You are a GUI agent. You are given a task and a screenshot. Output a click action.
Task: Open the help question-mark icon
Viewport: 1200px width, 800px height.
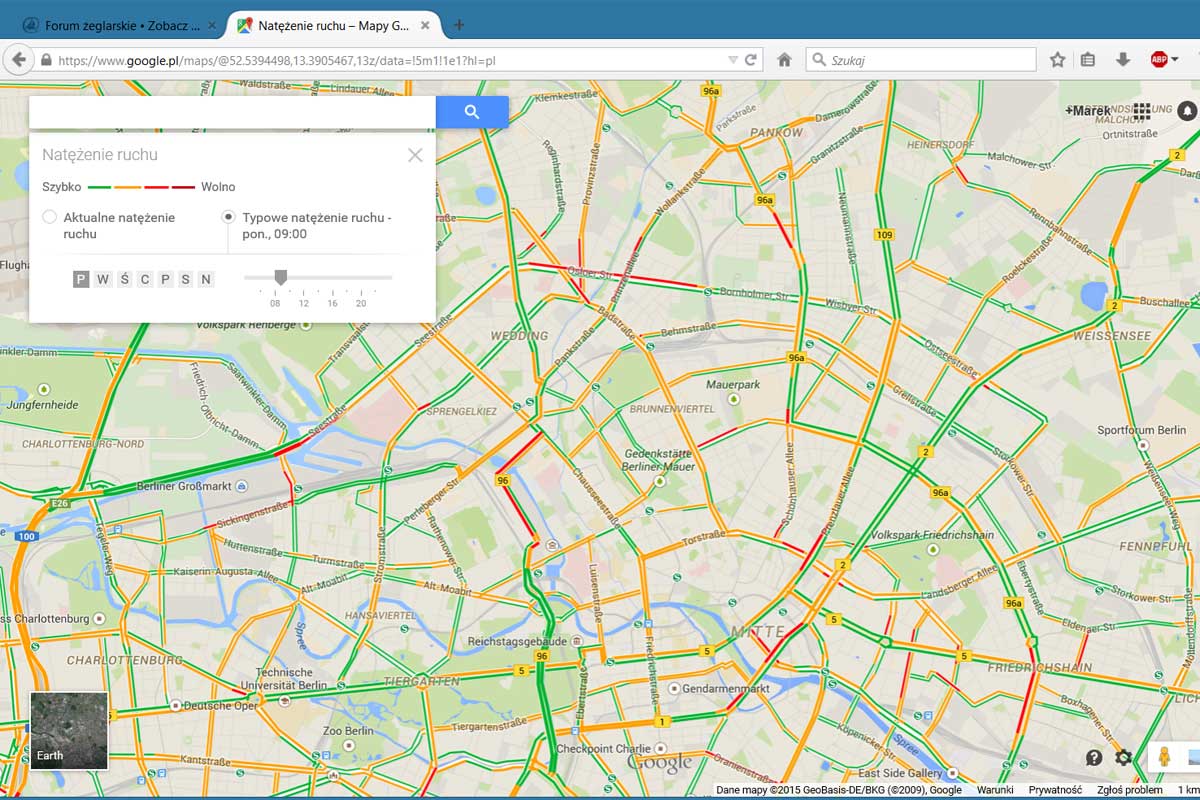(1094, 758)
